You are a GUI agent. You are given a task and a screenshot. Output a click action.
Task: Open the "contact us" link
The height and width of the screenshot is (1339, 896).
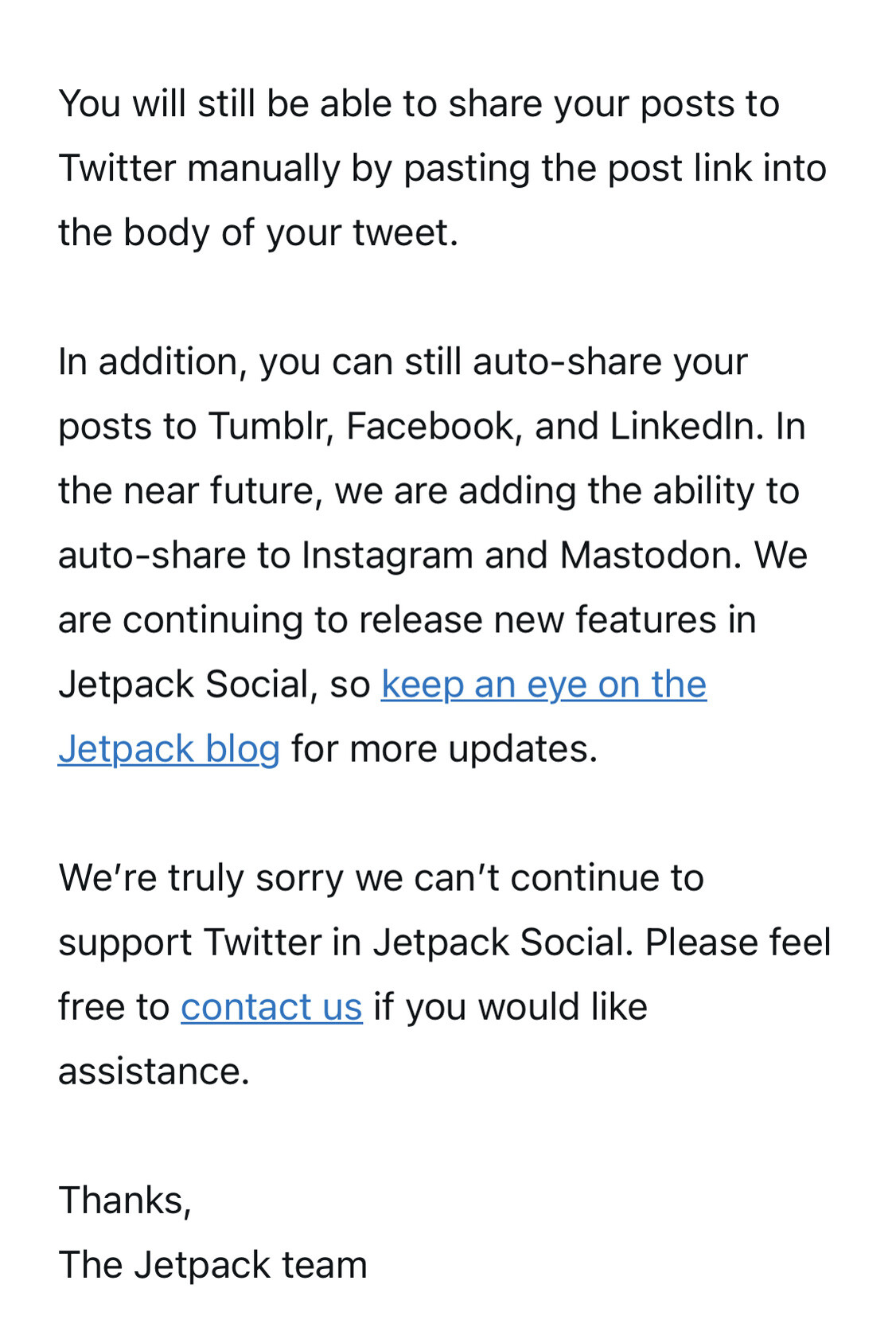point(271,1007)
